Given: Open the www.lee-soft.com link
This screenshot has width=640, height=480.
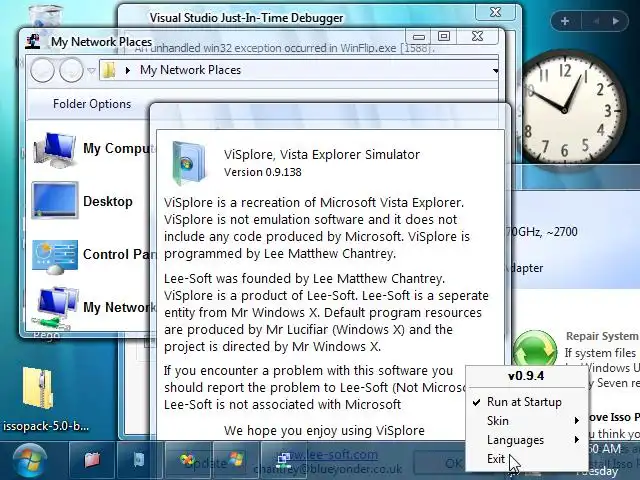Looking at the screenshot, I should 331,454.
